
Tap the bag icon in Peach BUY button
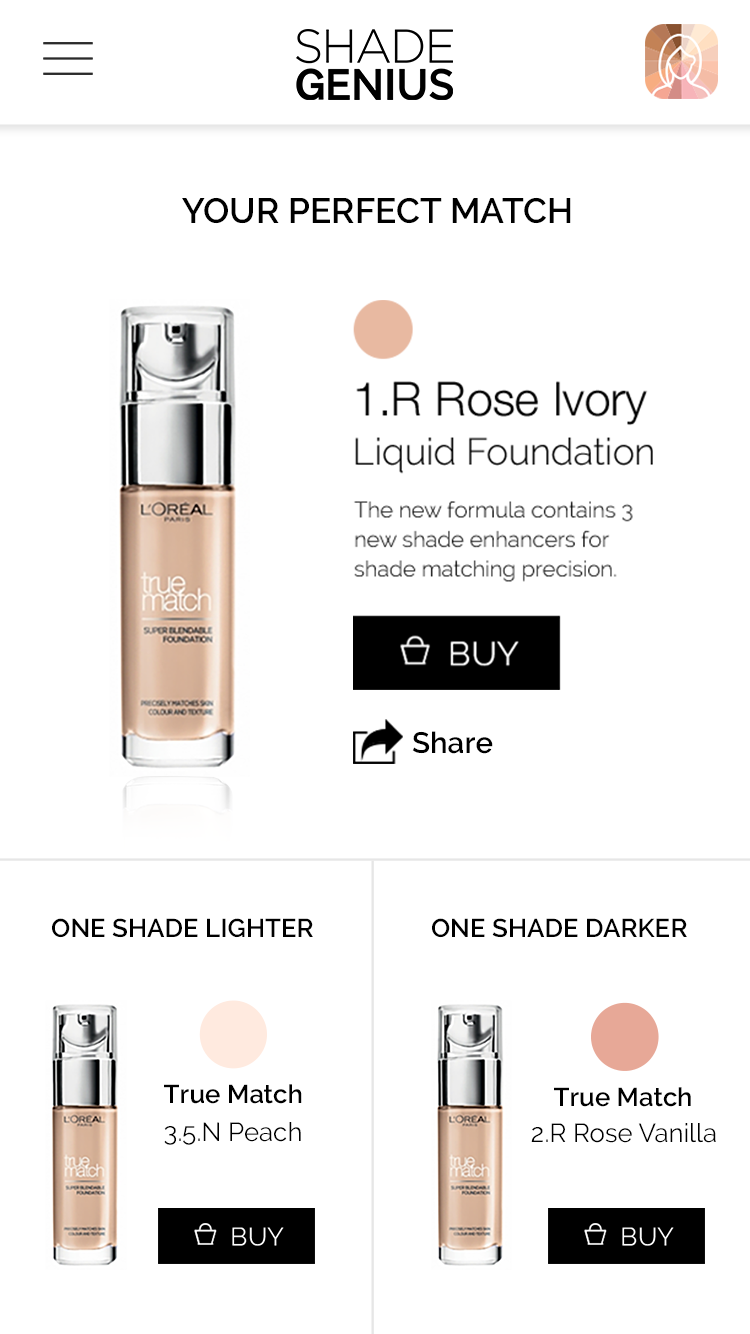[x=205, y=1235]
